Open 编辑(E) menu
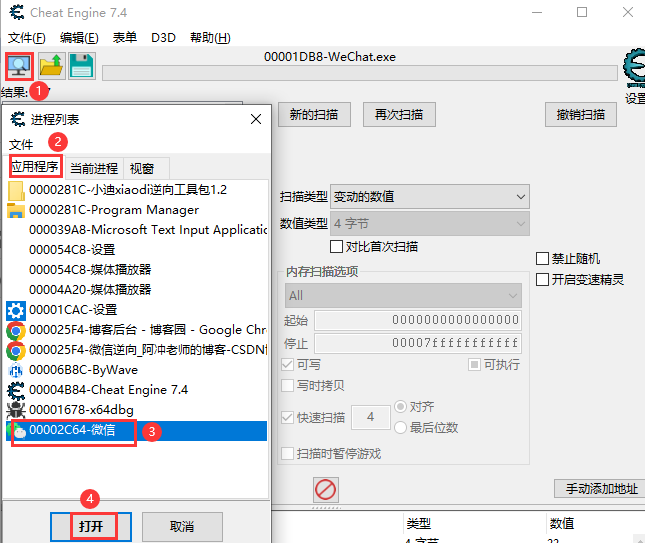The image size is (645, 543). click(x=79, y=38)
